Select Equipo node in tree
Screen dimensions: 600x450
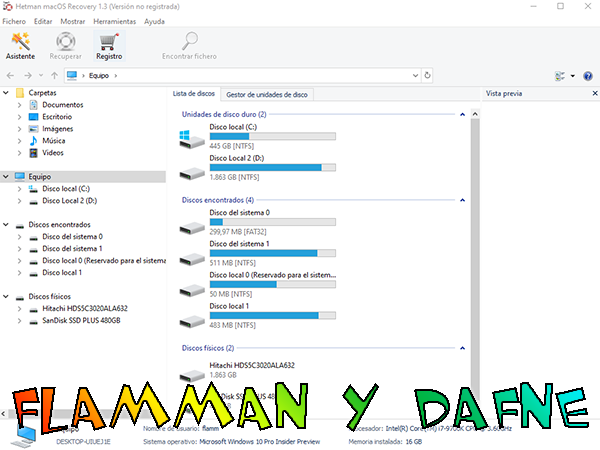pyautogui.click(x=39, y=176)
